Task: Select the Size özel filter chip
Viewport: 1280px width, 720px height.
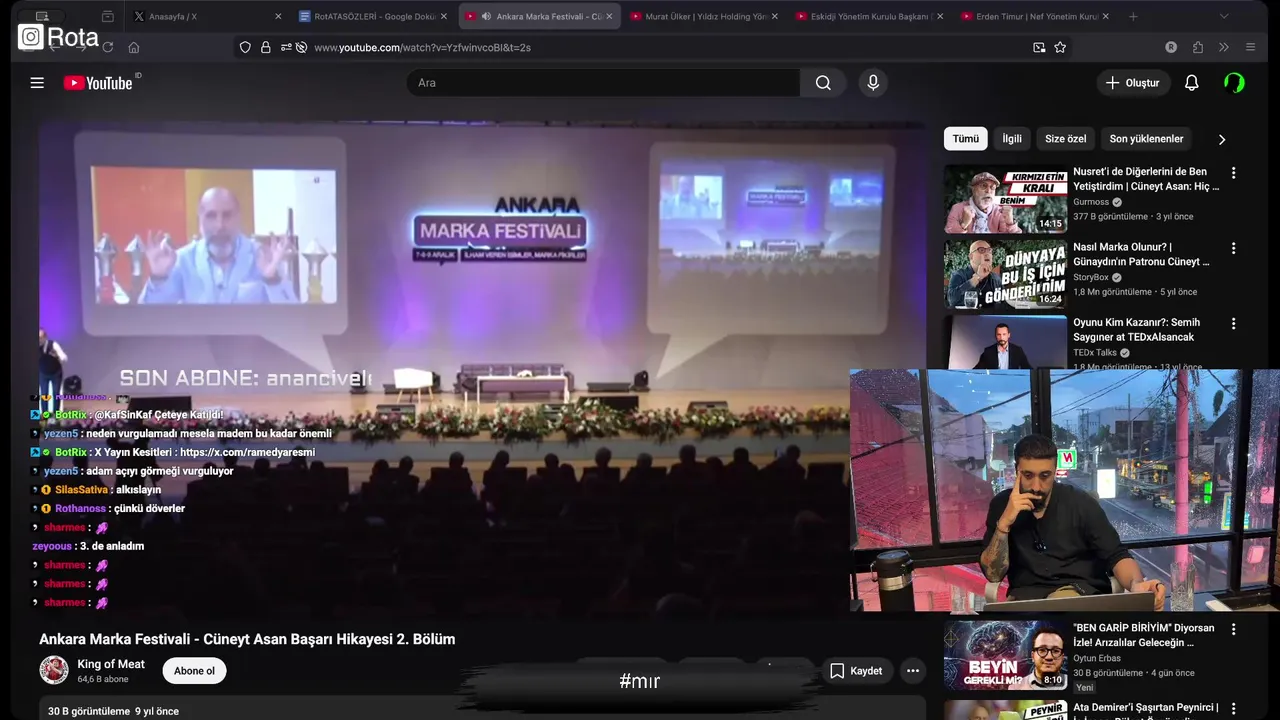Action: 1066,139
